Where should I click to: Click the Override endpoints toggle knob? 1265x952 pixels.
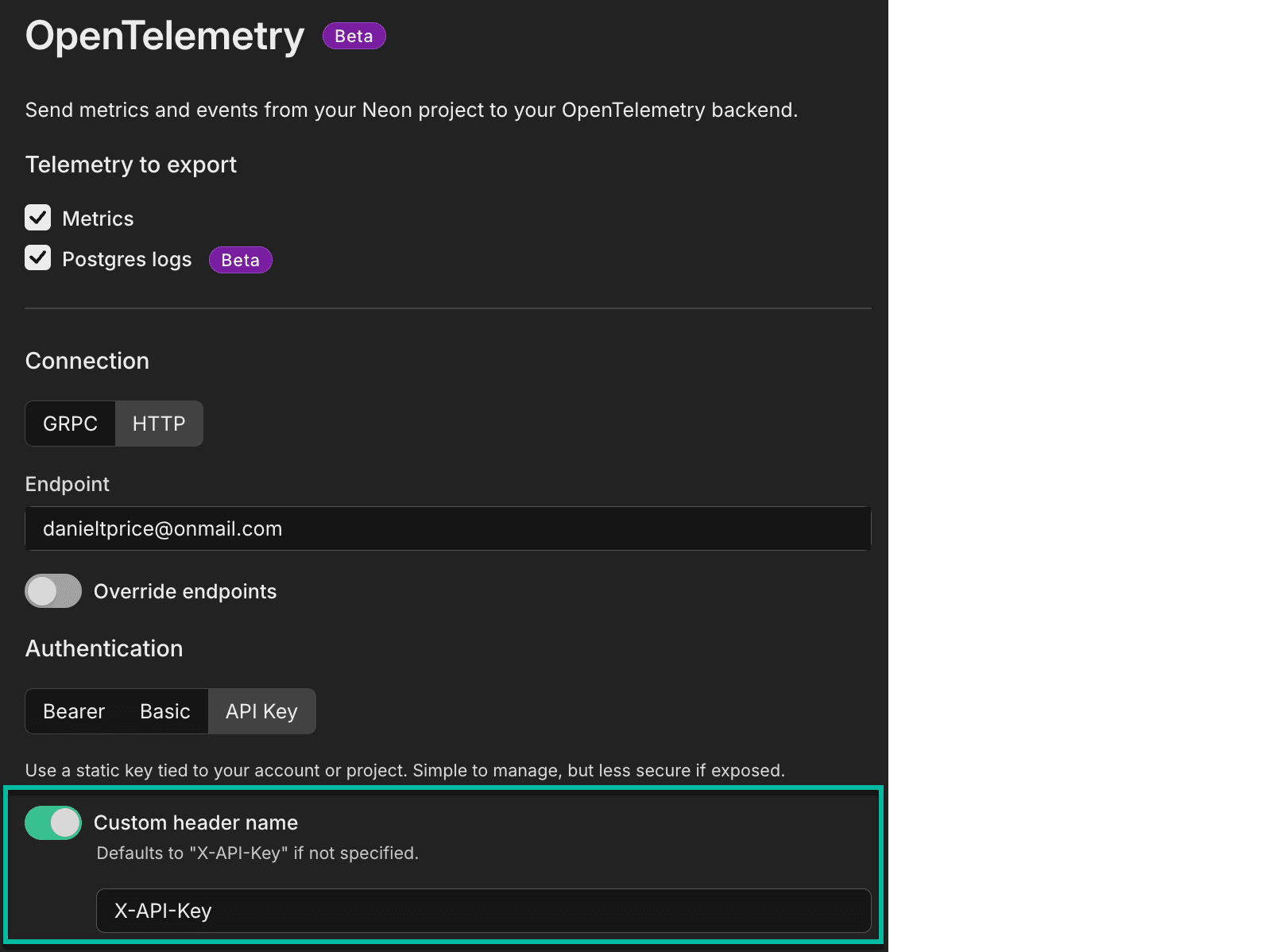[43, 590]
